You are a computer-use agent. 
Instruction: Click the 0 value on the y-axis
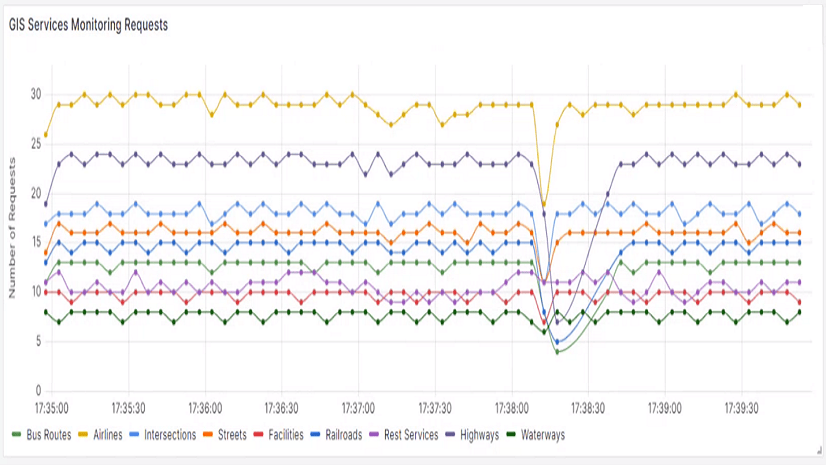38,391
